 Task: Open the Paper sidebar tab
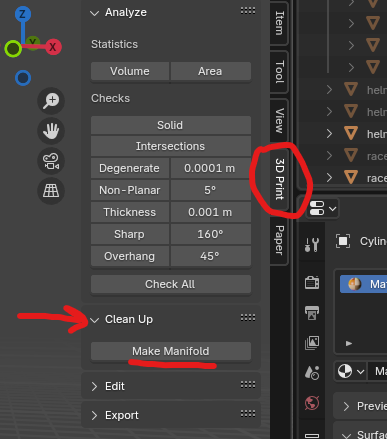(279, 240)
